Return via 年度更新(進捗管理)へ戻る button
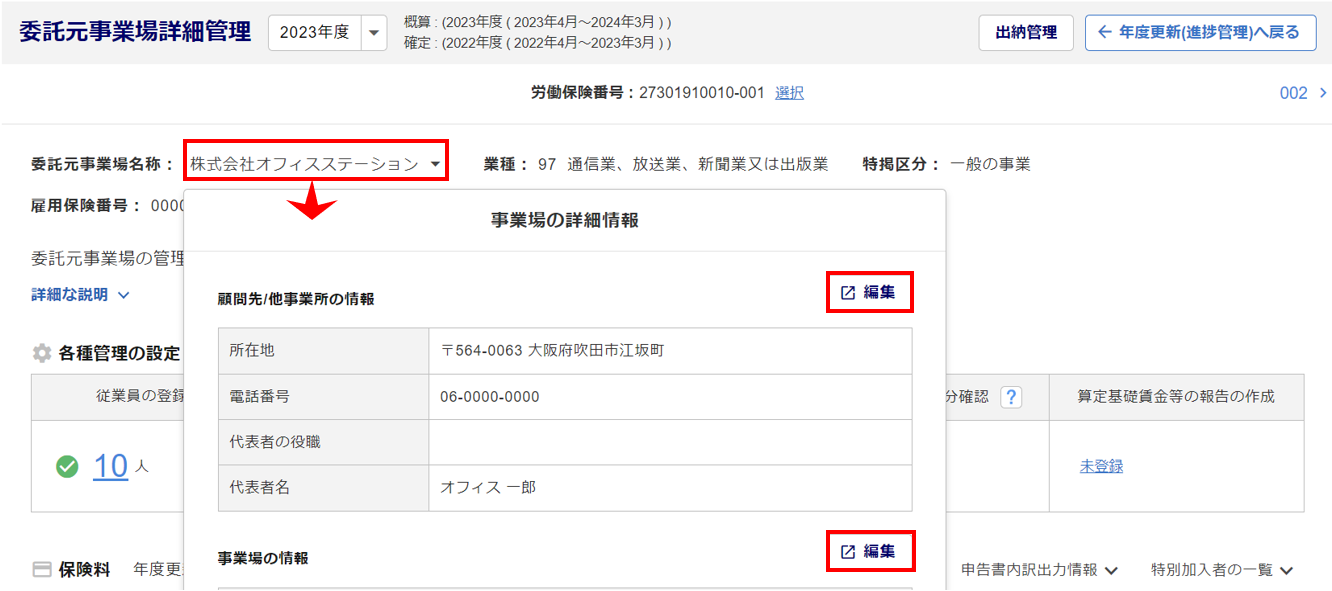 click(1200, 32)
